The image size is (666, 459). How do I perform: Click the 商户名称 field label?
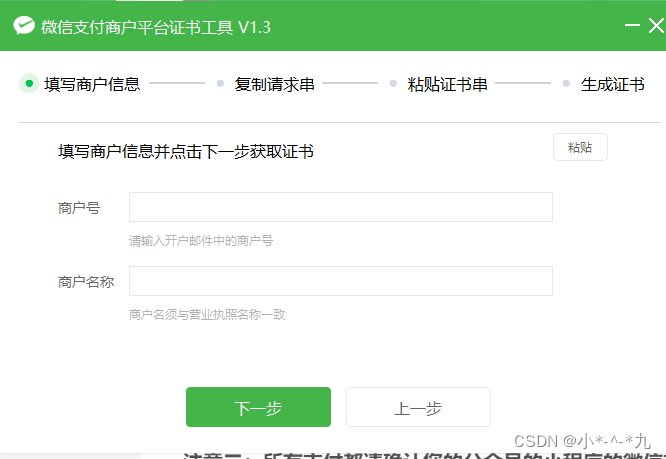(x=86, y=282)
